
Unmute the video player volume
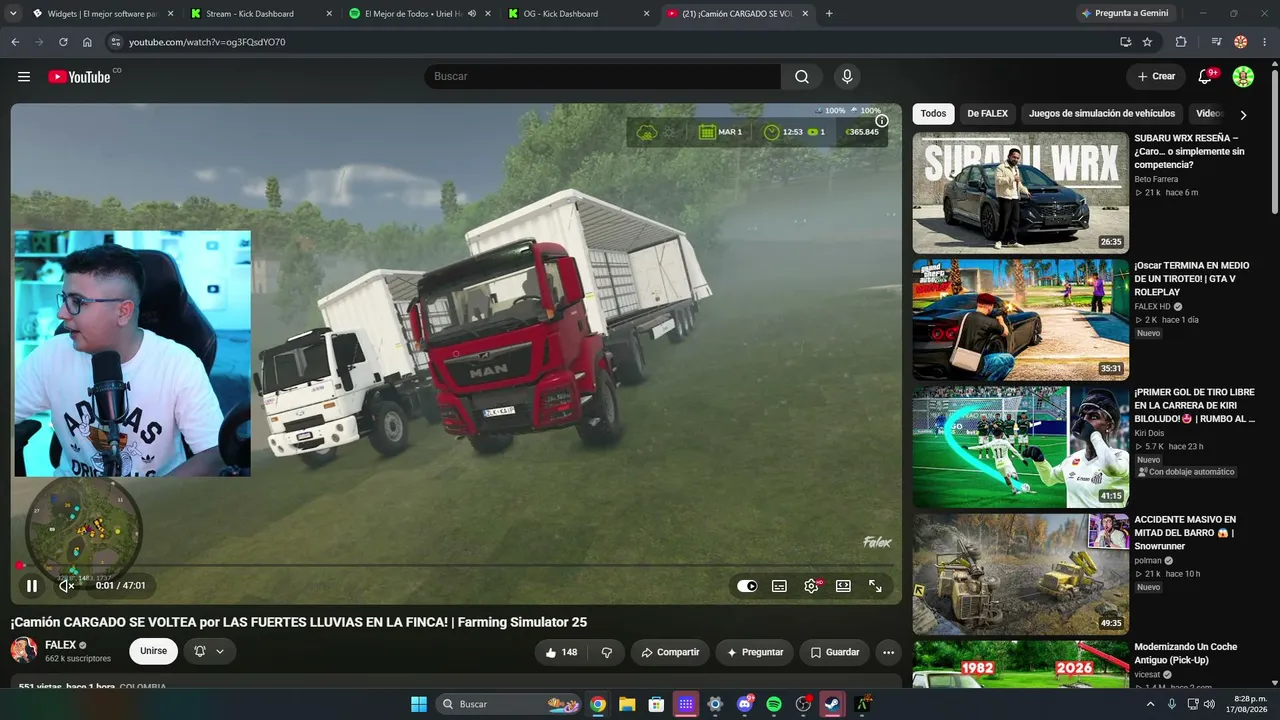pos(67,586)
